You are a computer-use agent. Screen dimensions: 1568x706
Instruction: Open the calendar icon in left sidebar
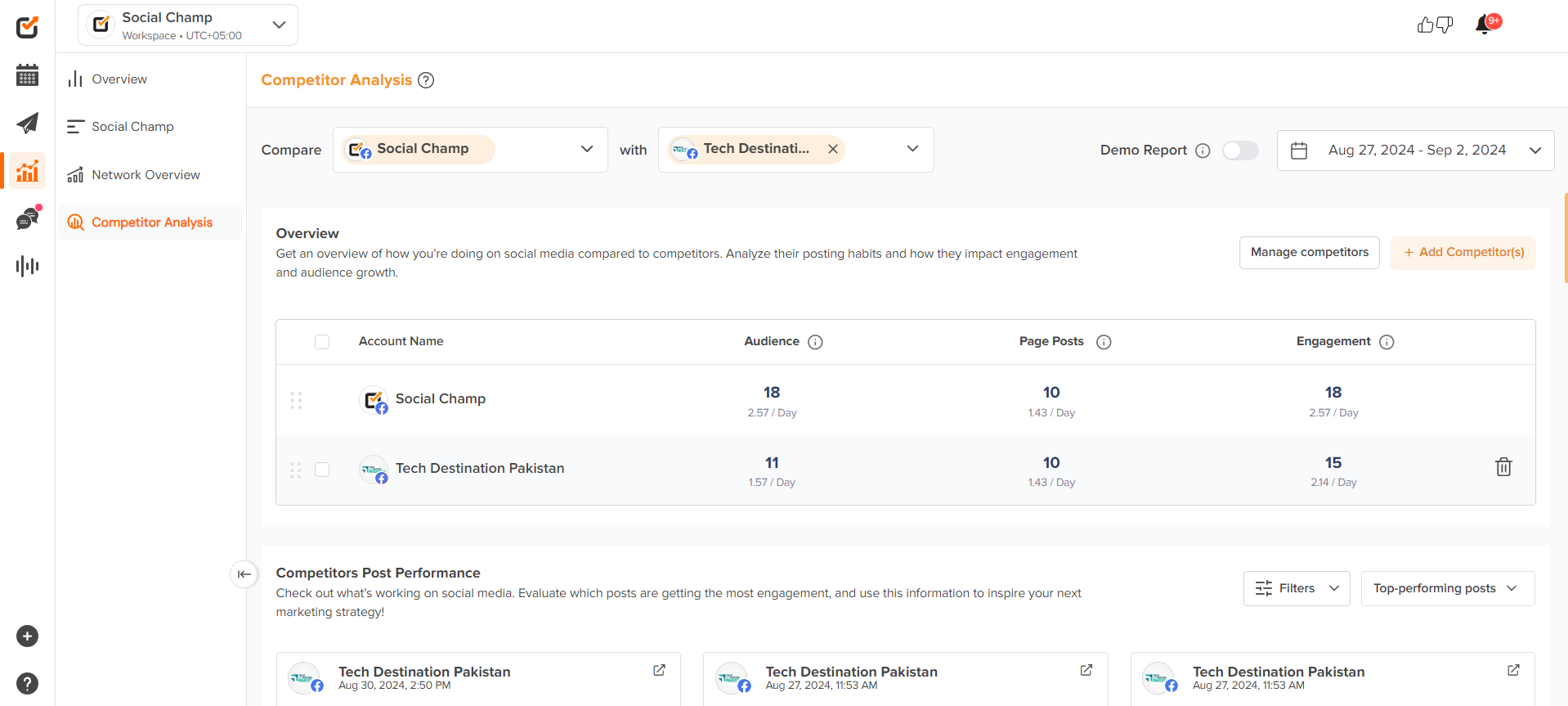tap(27, 75)
